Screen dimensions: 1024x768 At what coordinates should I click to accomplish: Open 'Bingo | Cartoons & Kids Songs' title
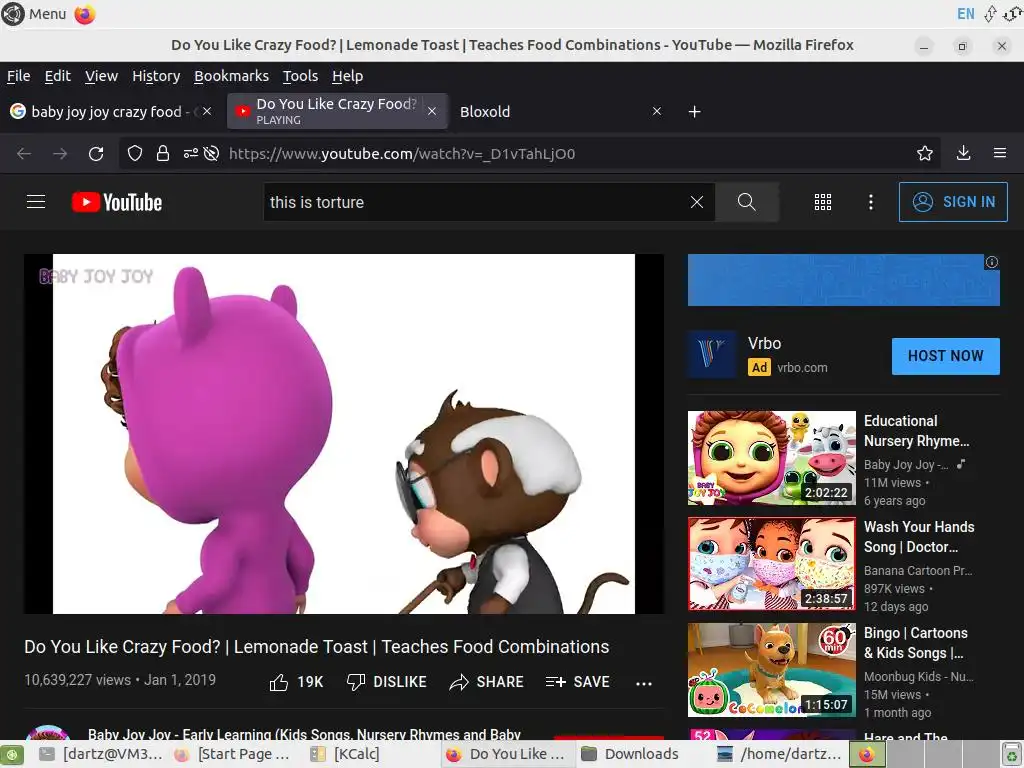[916, 643]
